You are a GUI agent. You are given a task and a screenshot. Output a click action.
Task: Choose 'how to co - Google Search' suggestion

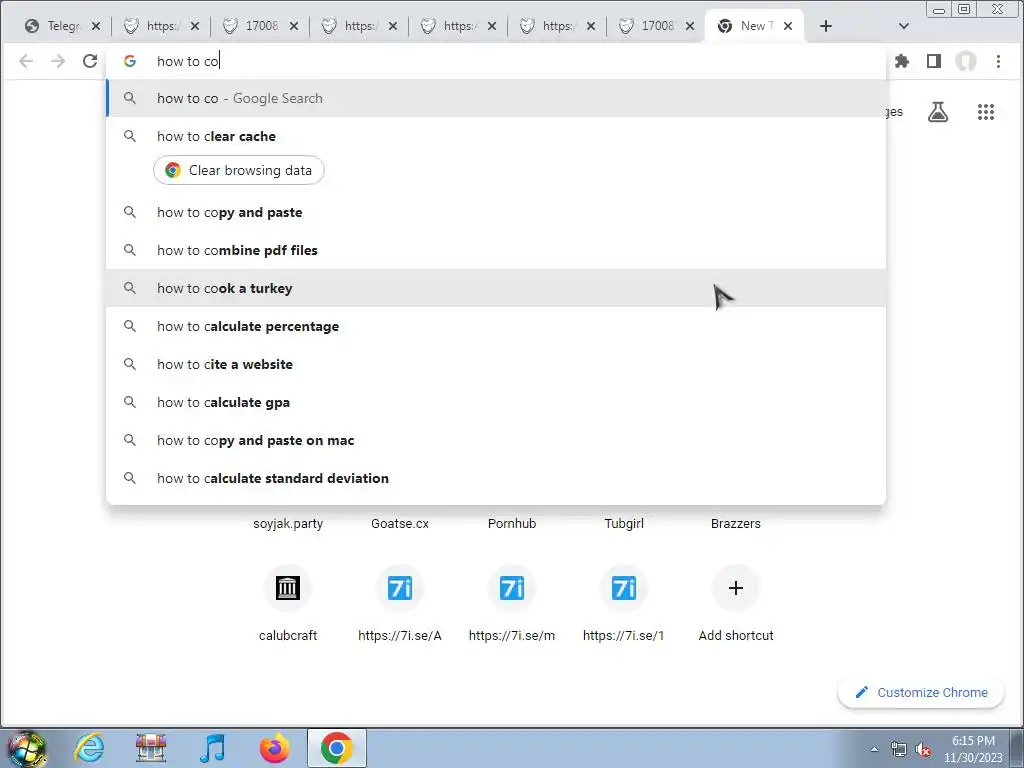(x=496, y=99)
